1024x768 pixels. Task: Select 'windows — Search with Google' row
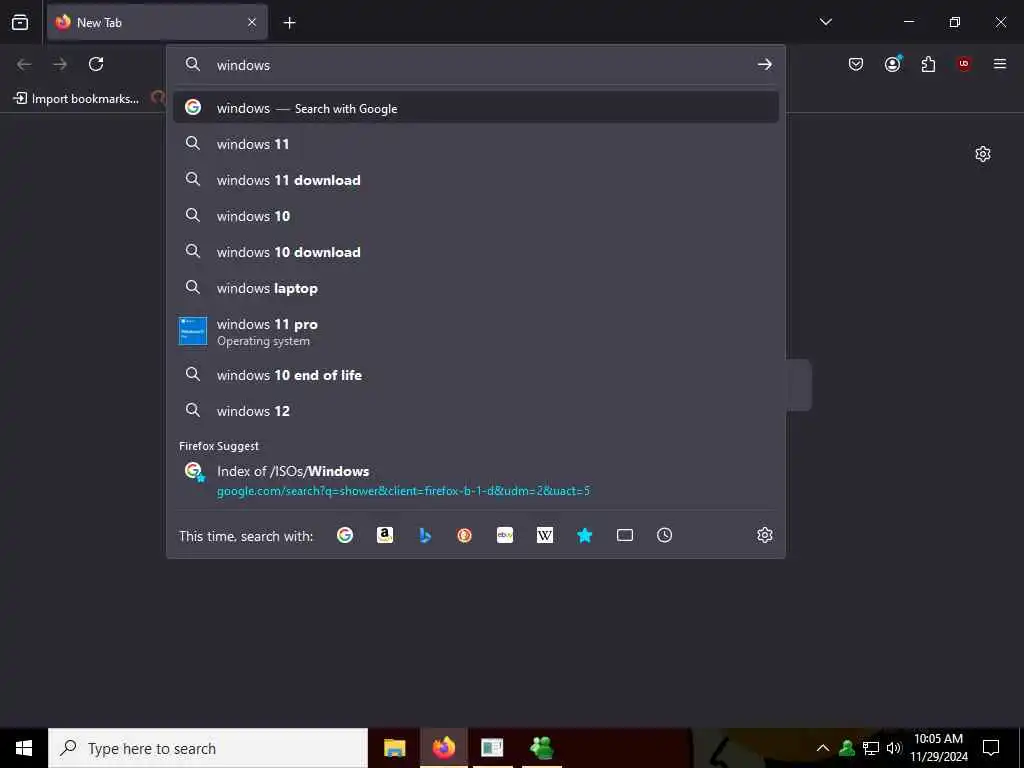tap(475, 108)
